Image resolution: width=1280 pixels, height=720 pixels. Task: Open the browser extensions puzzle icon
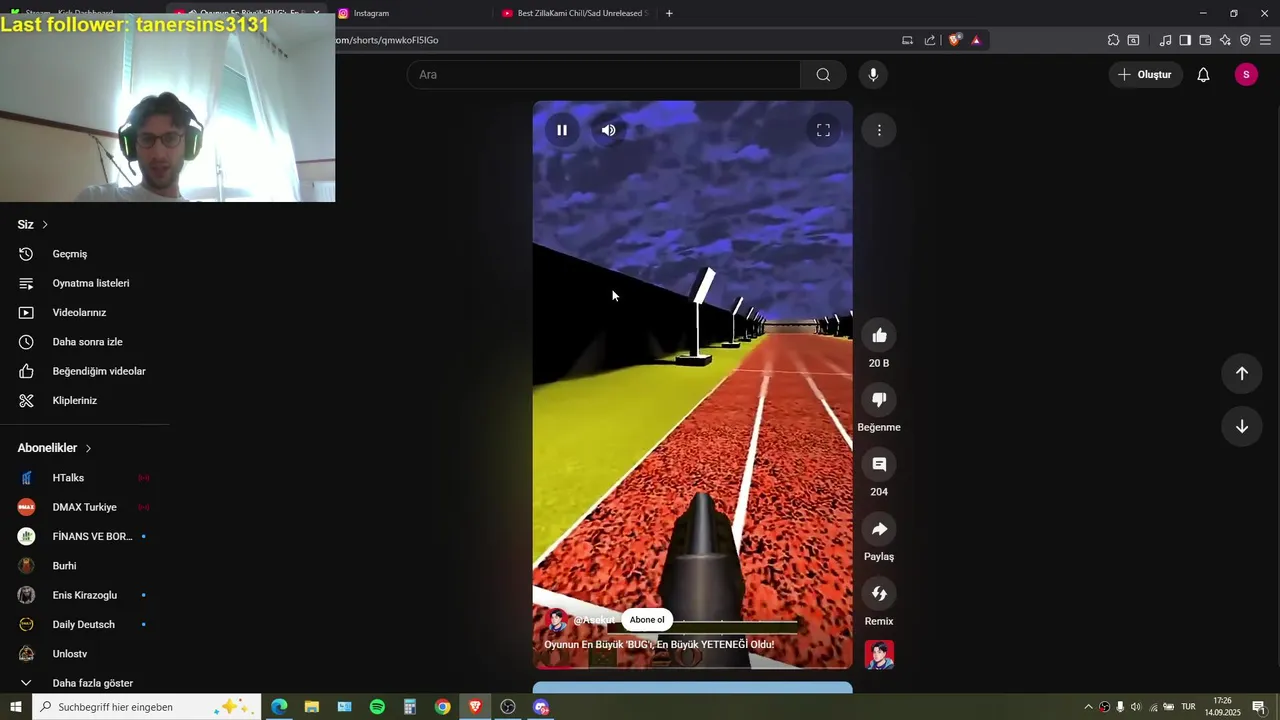(1113, 40)
